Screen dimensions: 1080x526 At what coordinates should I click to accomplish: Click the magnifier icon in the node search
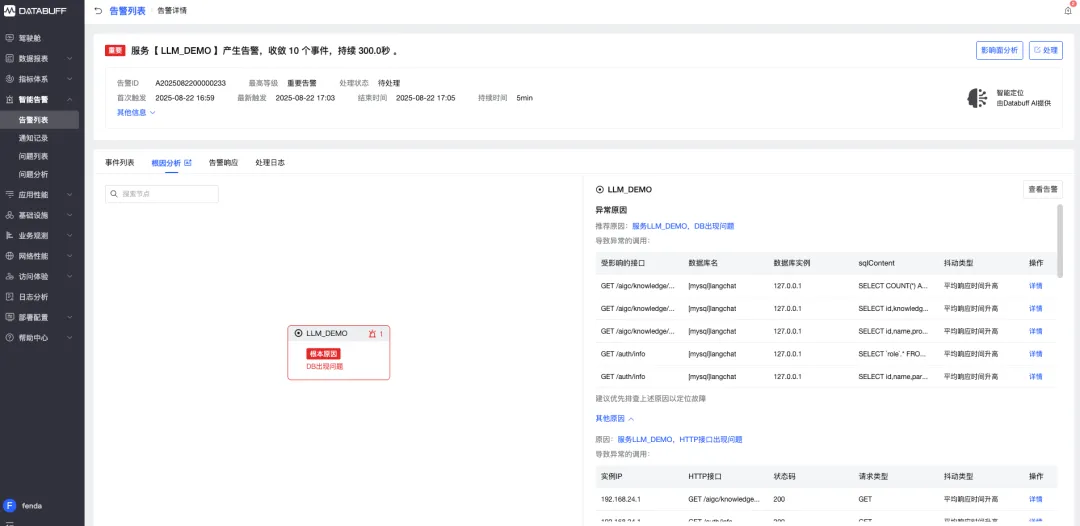tap(114, 194)
